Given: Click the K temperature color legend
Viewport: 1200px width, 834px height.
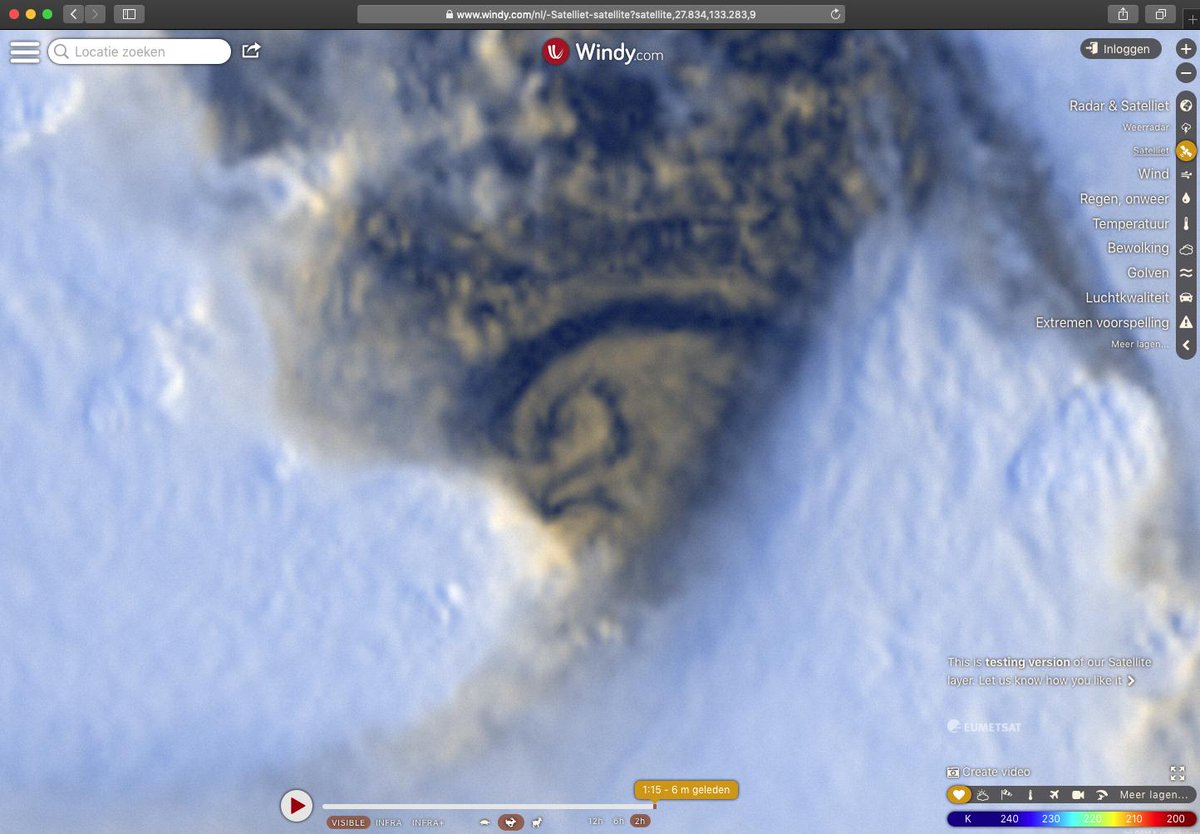Looking at the screenshot, I should [x=1071, y=819].
